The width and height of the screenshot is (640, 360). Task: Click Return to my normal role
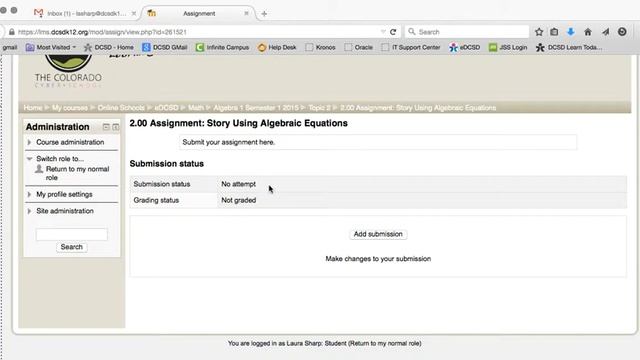point(78,173)
